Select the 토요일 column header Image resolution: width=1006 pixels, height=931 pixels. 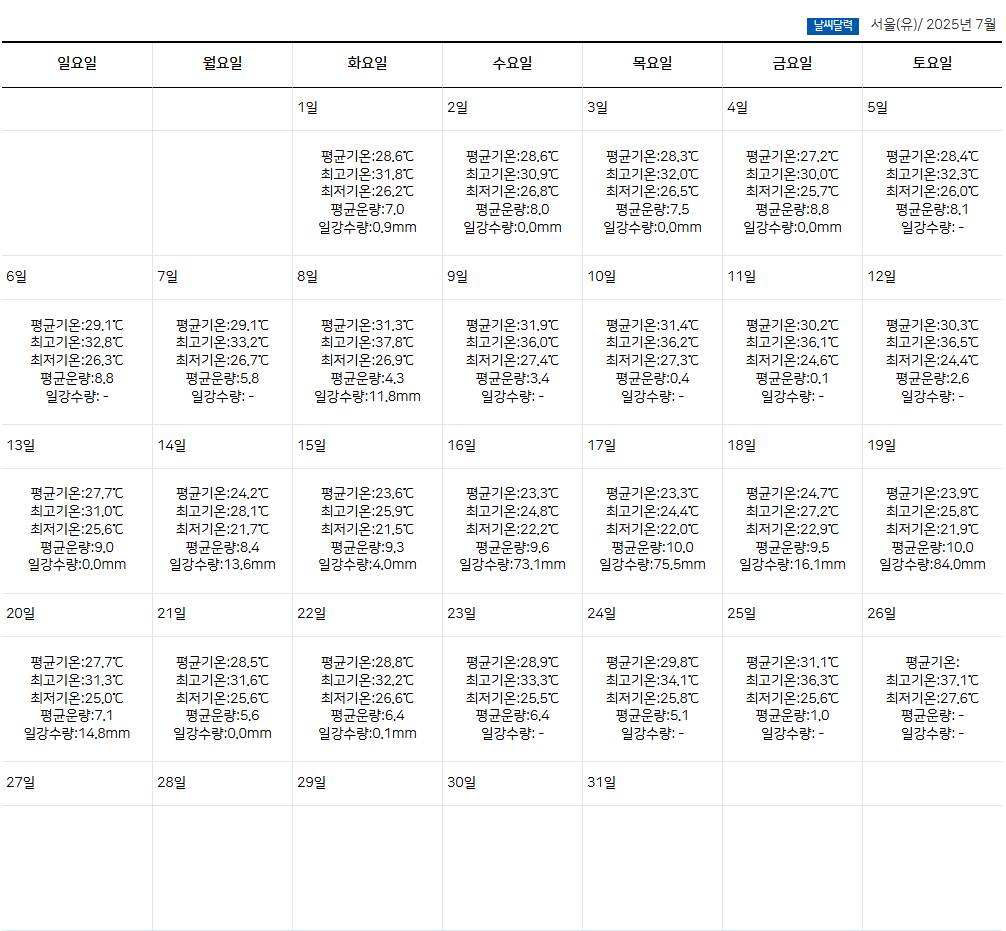pyautogui.click(x=932, y=64)
